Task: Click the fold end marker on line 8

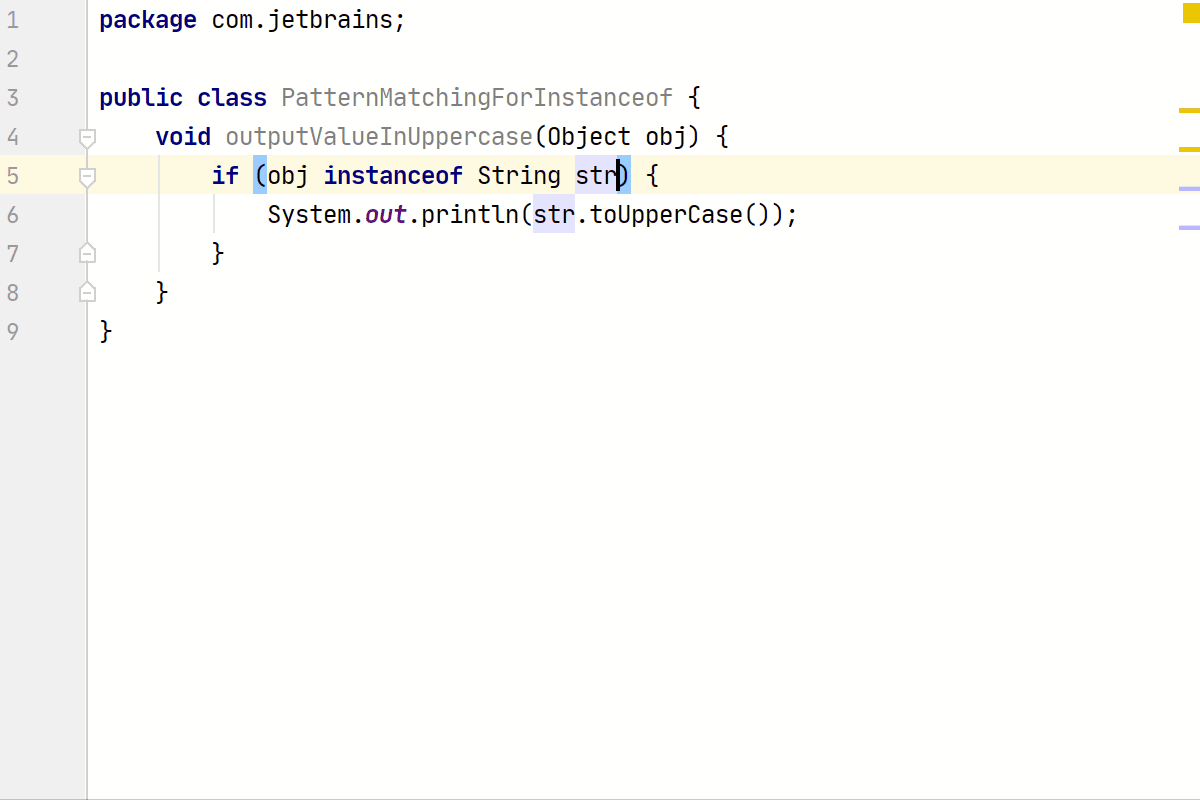Action: 87,292
